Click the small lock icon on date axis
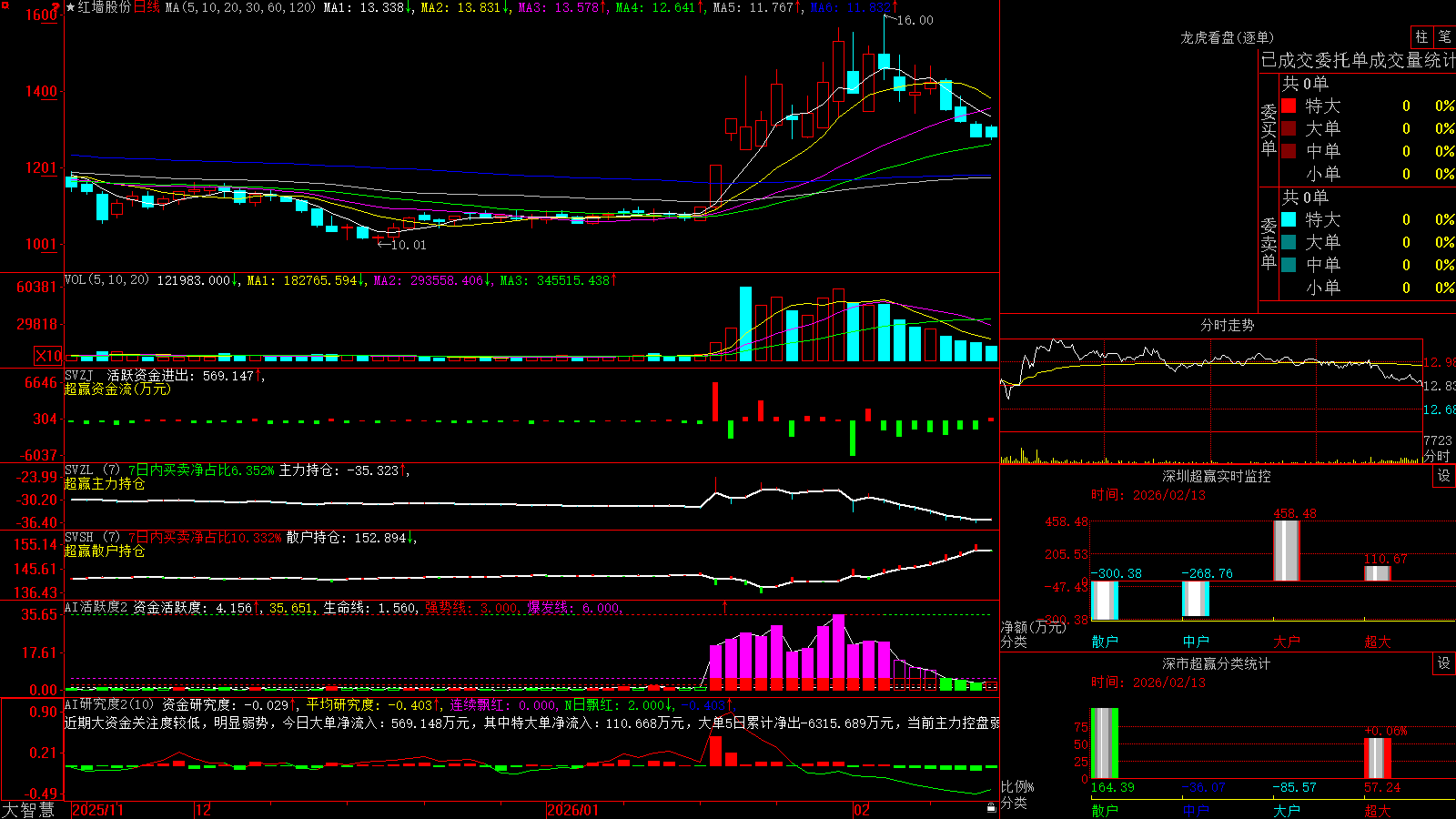The width and height of the screenshot is (1456, 819). click(991, 807)
